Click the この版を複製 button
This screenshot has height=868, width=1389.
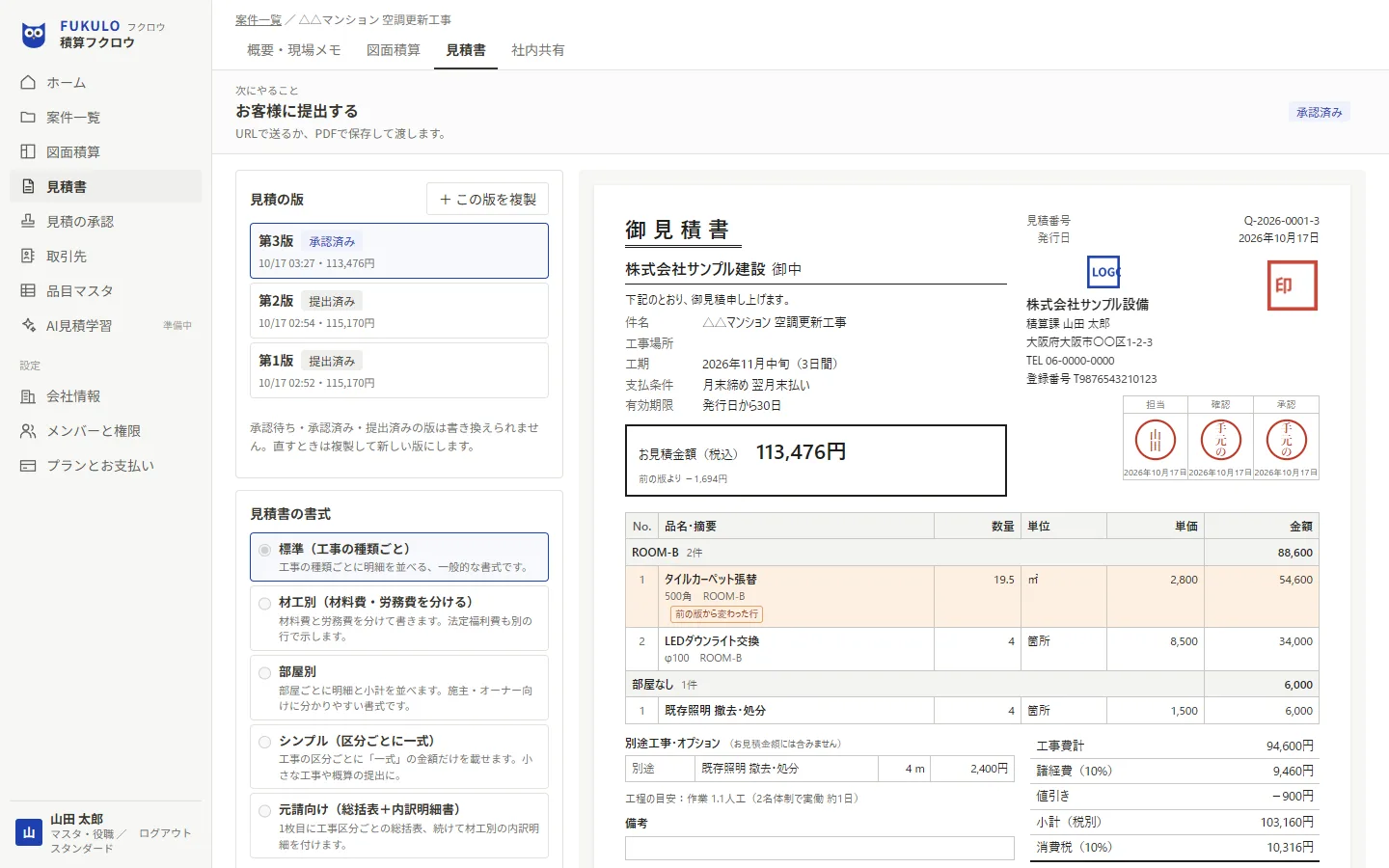(488, 200)
